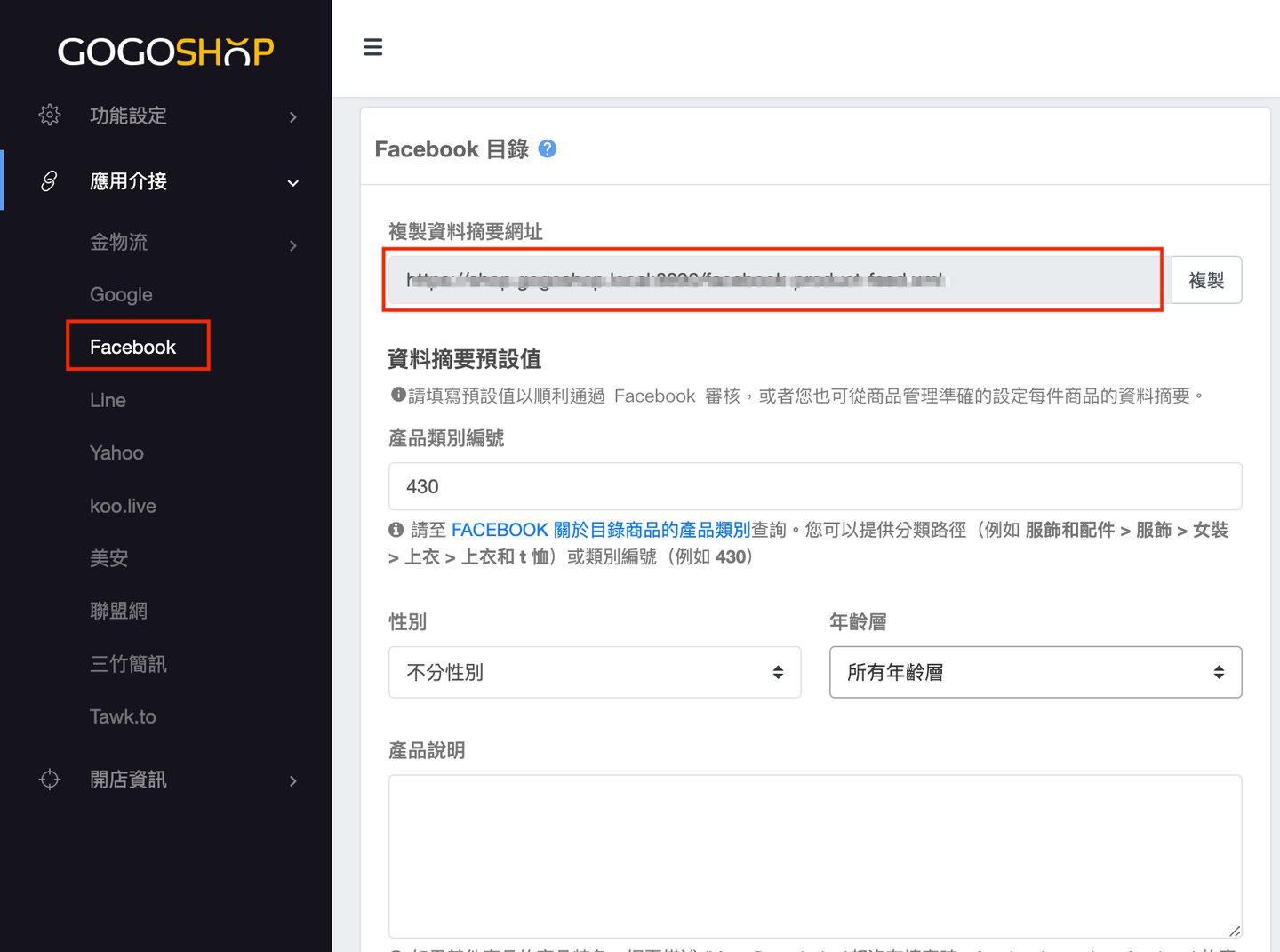Viewport: 1280px width, 952px height.
Task: Click the 產品類別編號 input field
Action: point(814,486)
